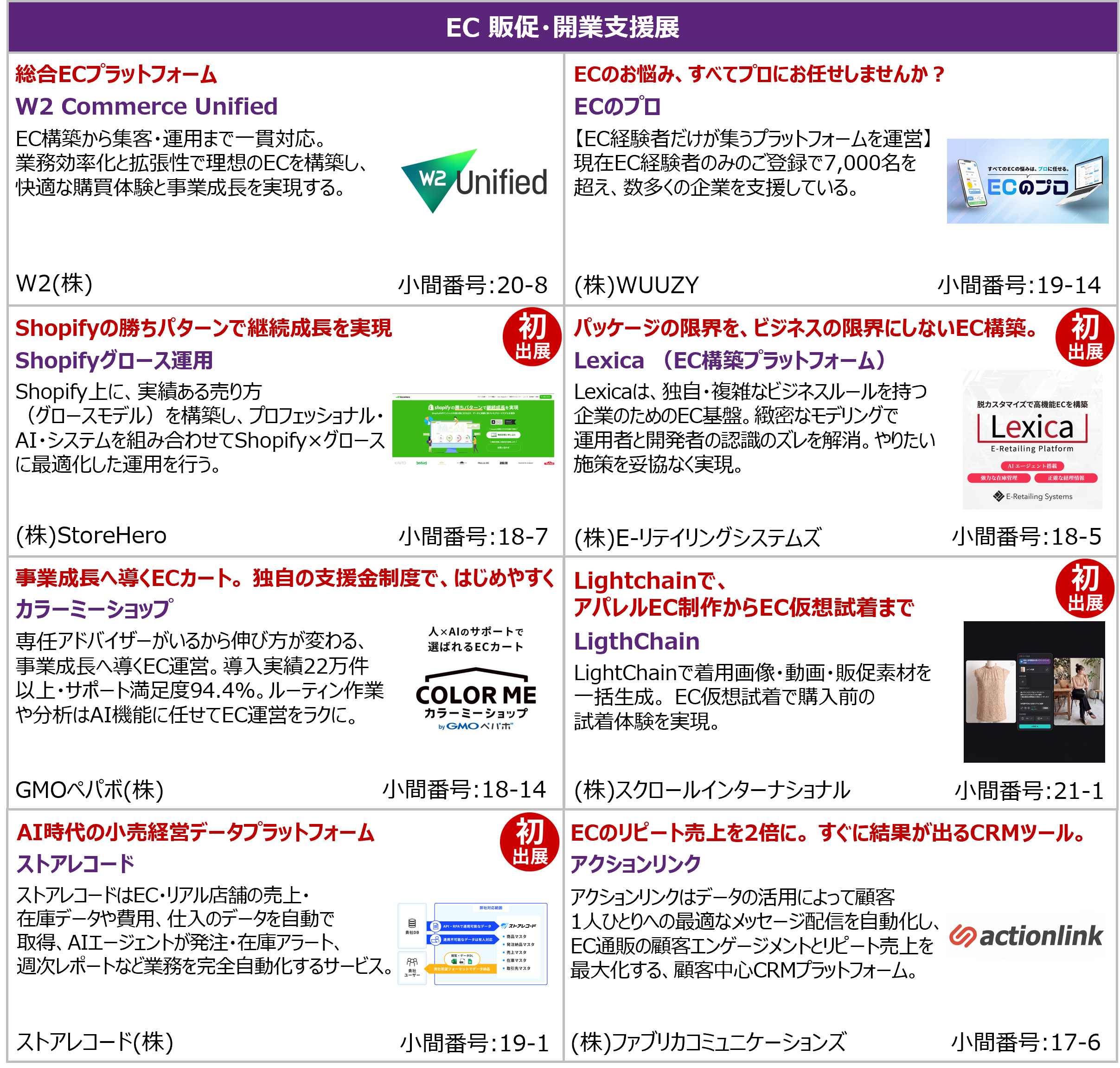1120x1068 pixels.
Task: Click the booth number '小間番号:17-6'
Action: (1025, 1042)
